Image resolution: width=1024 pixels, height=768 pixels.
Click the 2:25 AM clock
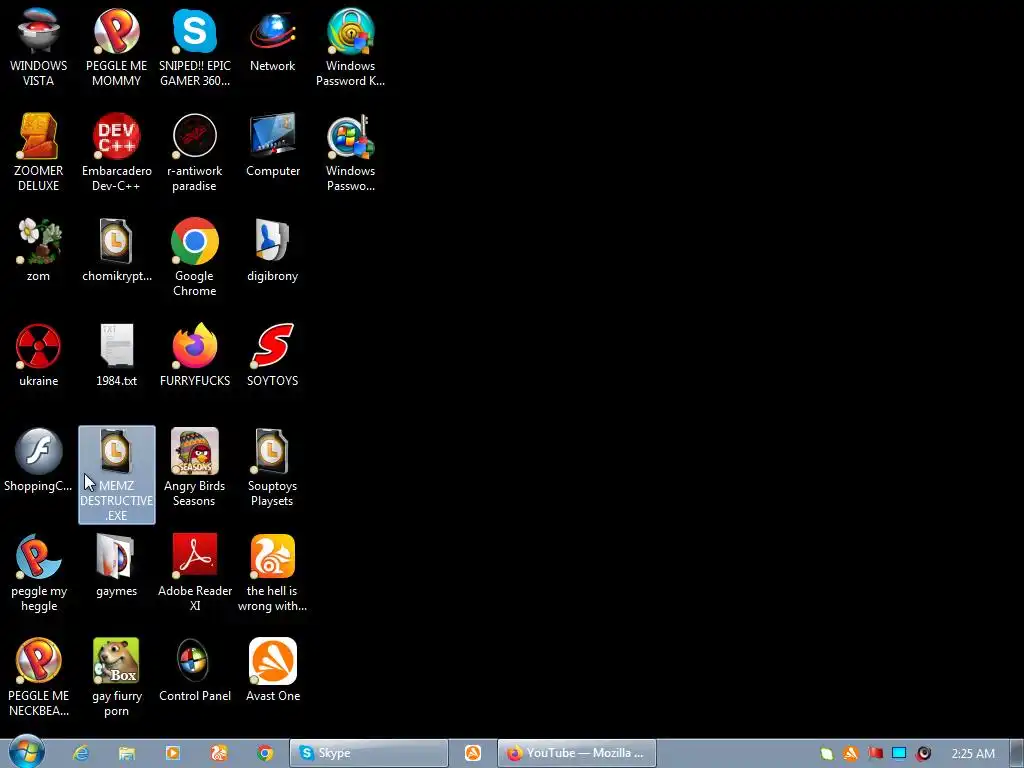coord(973,753)
